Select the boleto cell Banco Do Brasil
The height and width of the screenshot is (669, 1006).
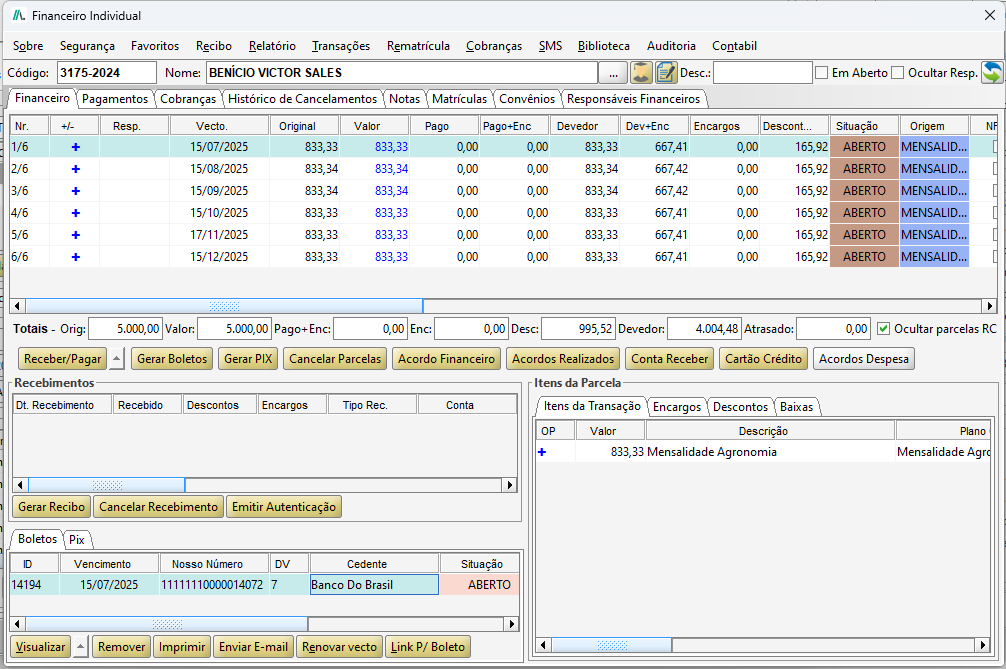[x=374, y=584]
